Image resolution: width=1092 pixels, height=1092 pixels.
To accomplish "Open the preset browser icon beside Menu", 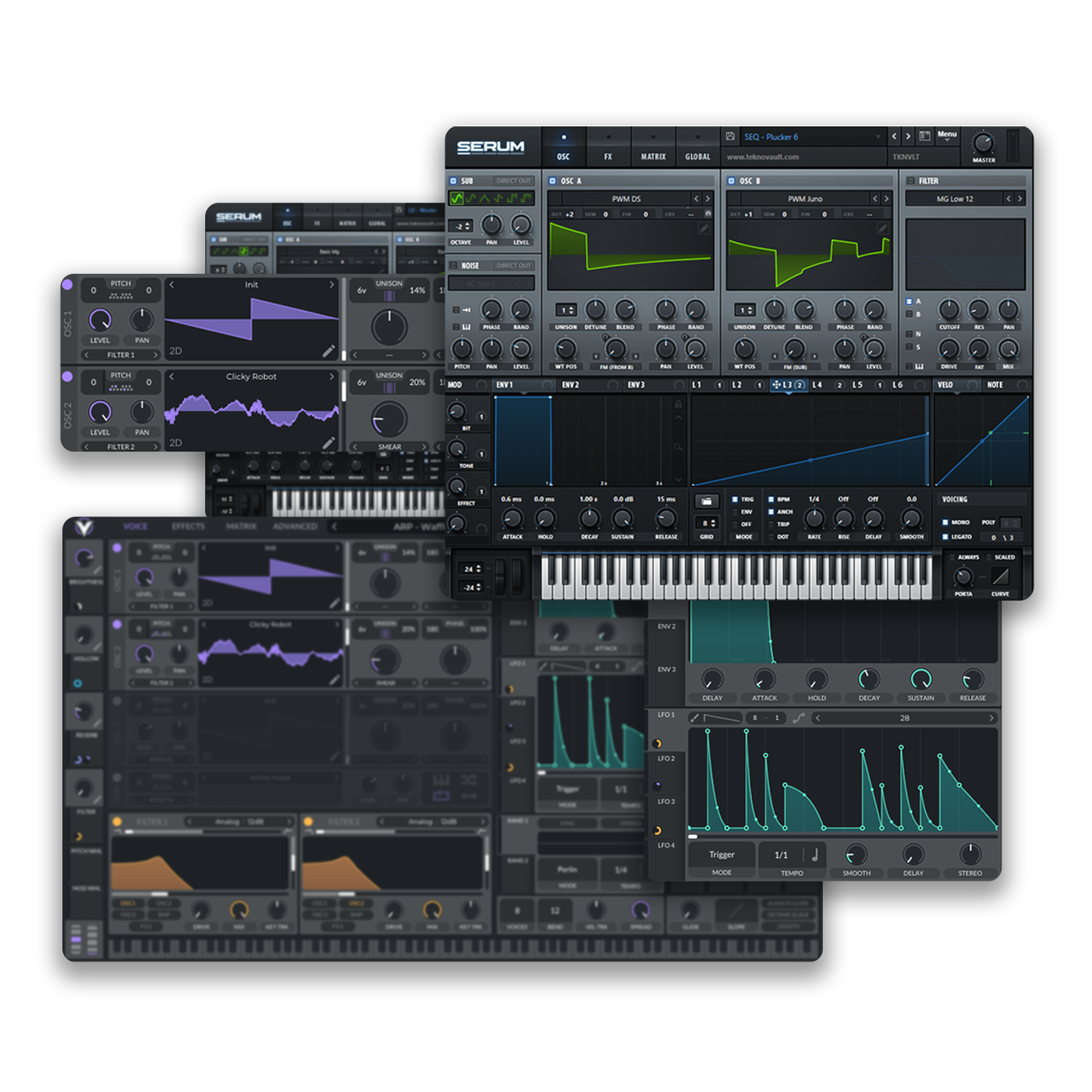I will click(924, 136).
